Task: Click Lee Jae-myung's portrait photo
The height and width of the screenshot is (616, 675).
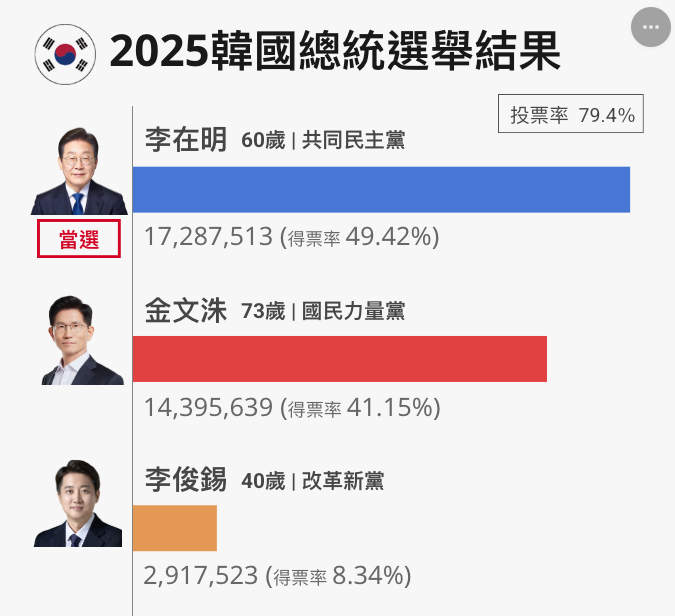Action: click(79, 171)
